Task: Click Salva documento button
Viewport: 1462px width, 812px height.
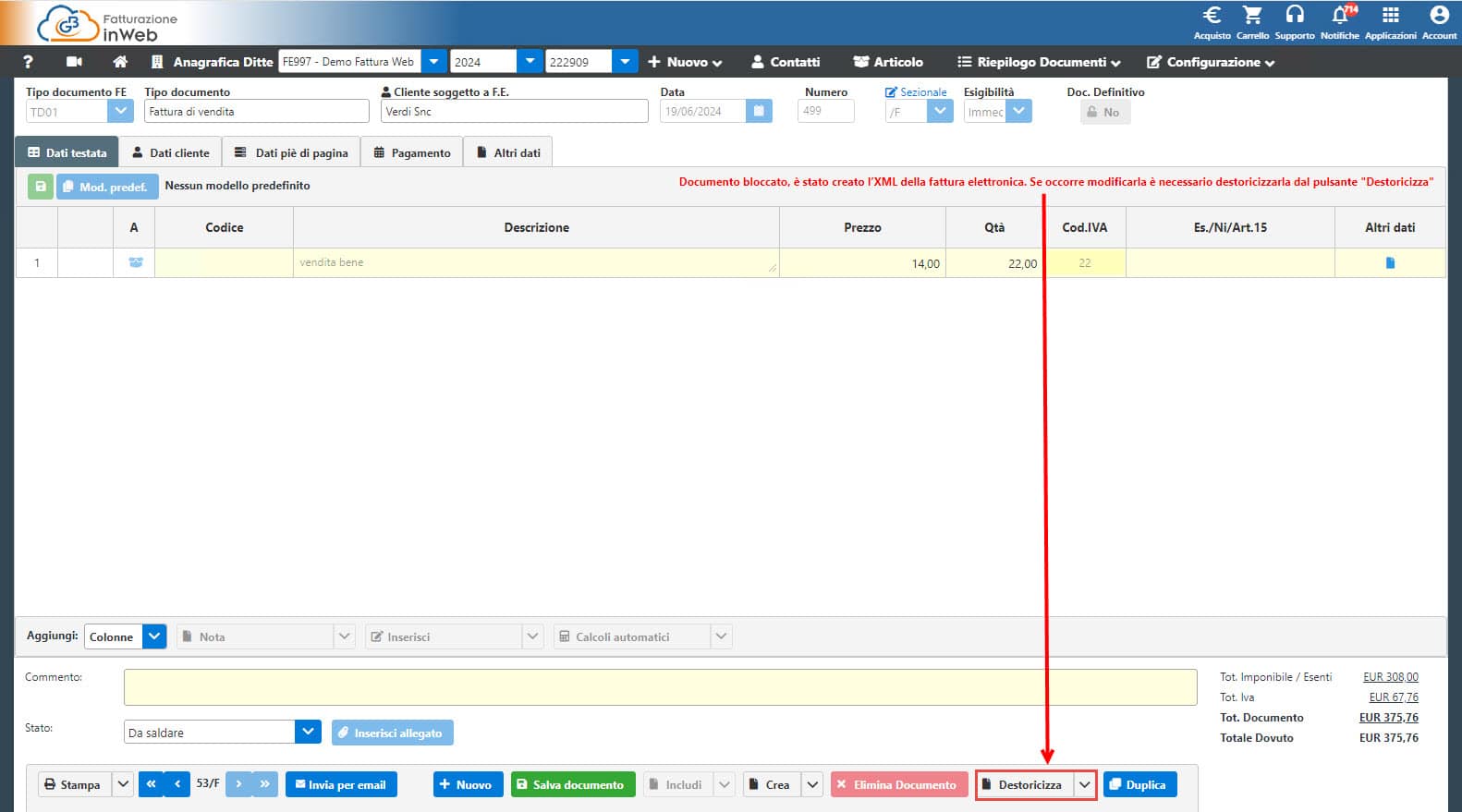Action: (573, 784)
